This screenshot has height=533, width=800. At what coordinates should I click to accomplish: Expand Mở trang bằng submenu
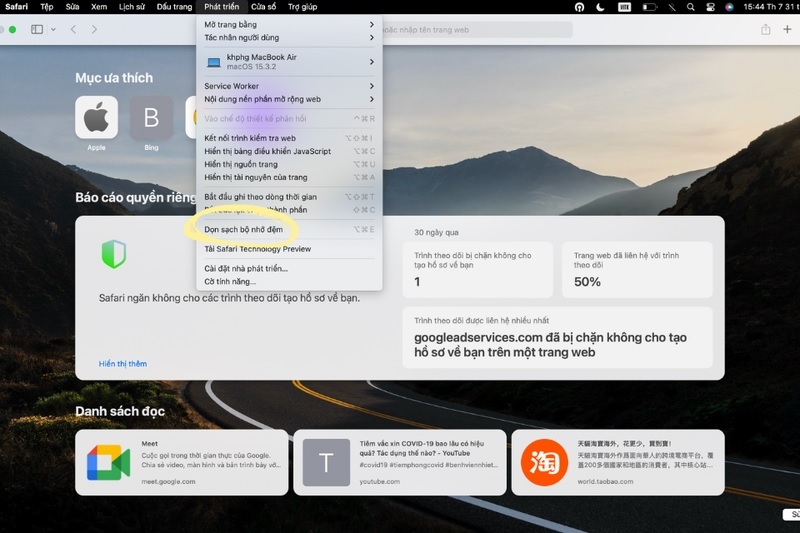[x=289, y=24]
